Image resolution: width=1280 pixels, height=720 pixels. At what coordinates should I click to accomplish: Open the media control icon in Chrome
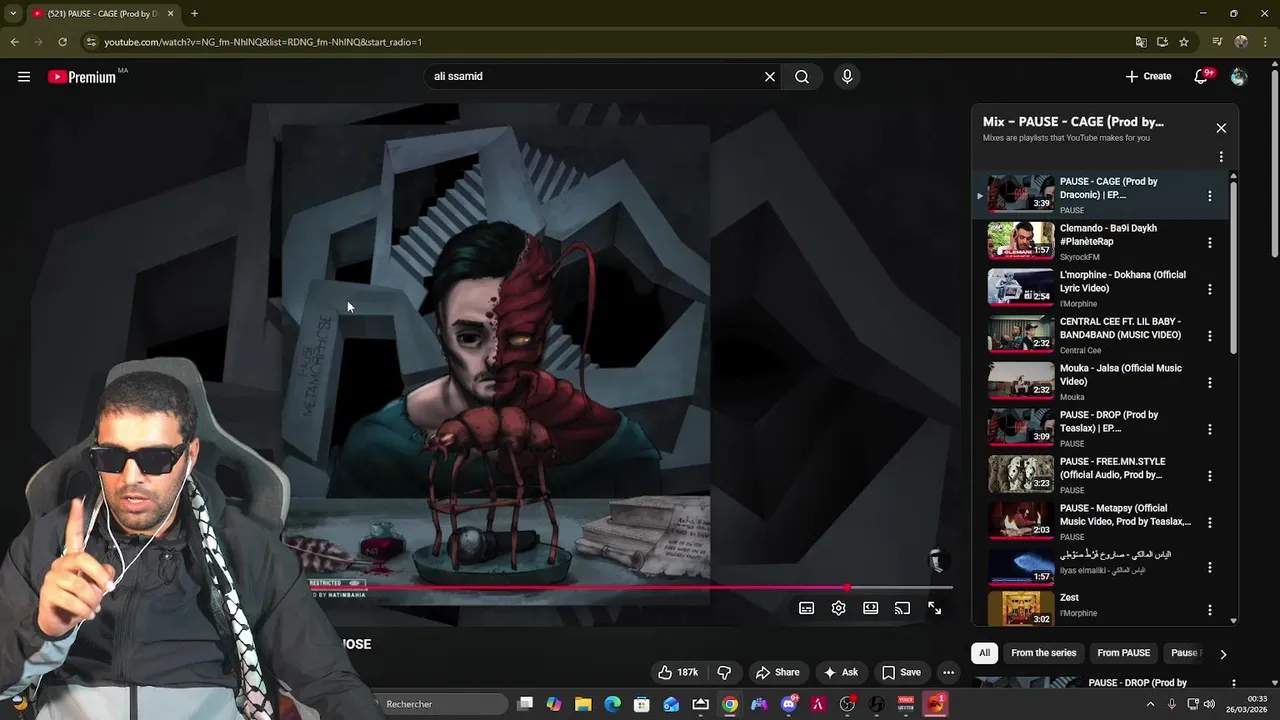point(1217,42)
